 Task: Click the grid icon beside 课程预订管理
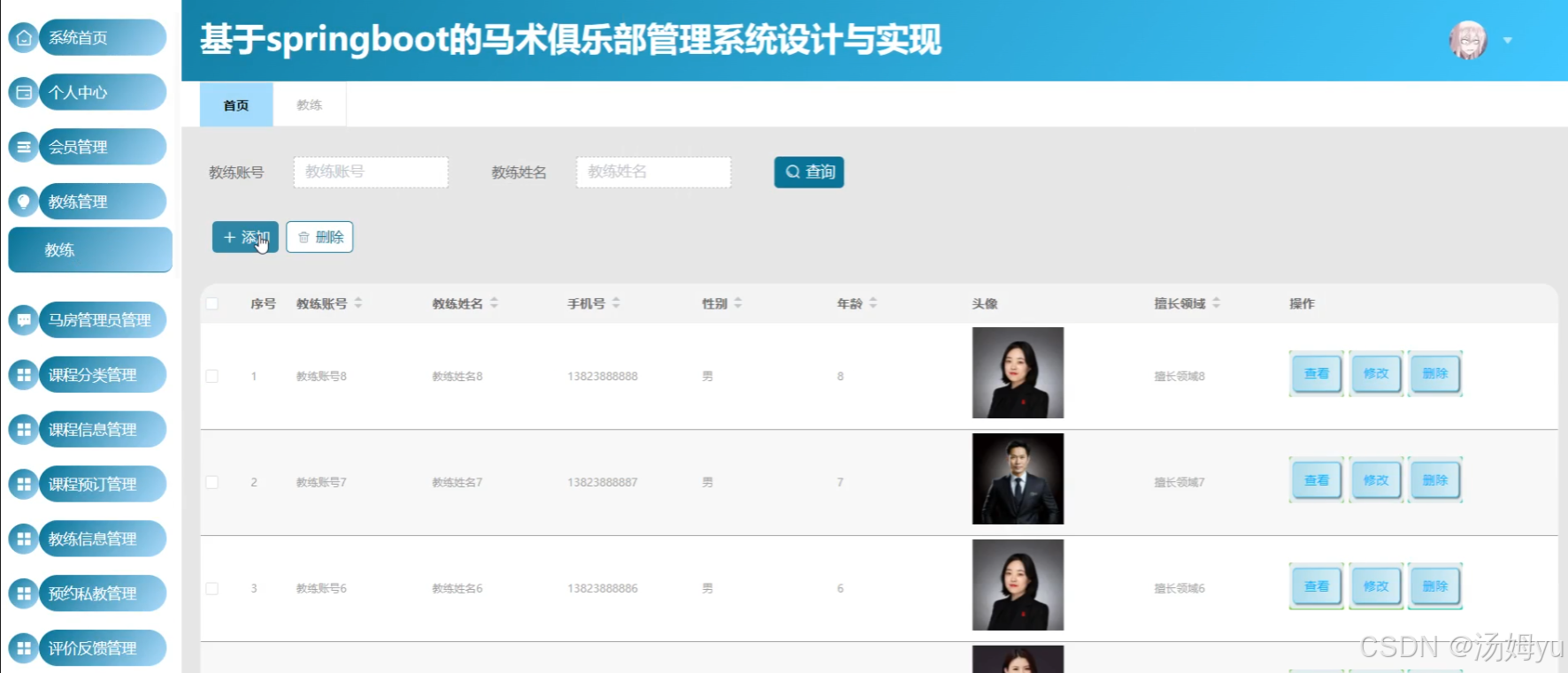pyautogui.click(x=24, y=485)
